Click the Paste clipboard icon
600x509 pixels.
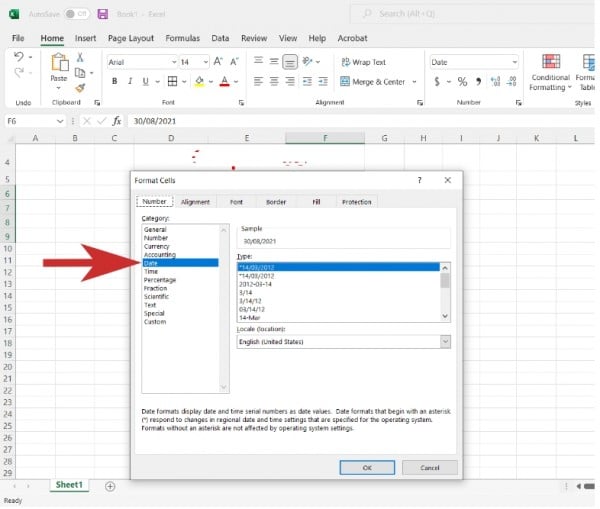(x=59, y=62)
